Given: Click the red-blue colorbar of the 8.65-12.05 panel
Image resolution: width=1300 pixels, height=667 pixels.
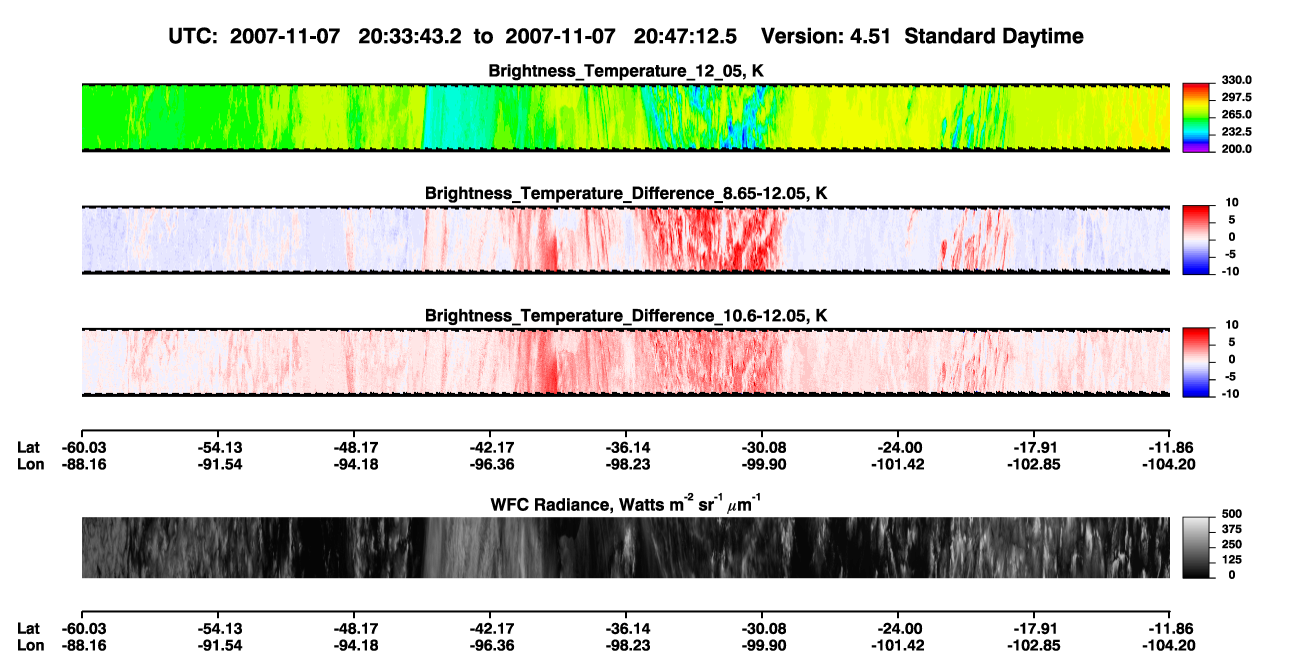Looking at the screenshot, I should [x=1195, y=240].
